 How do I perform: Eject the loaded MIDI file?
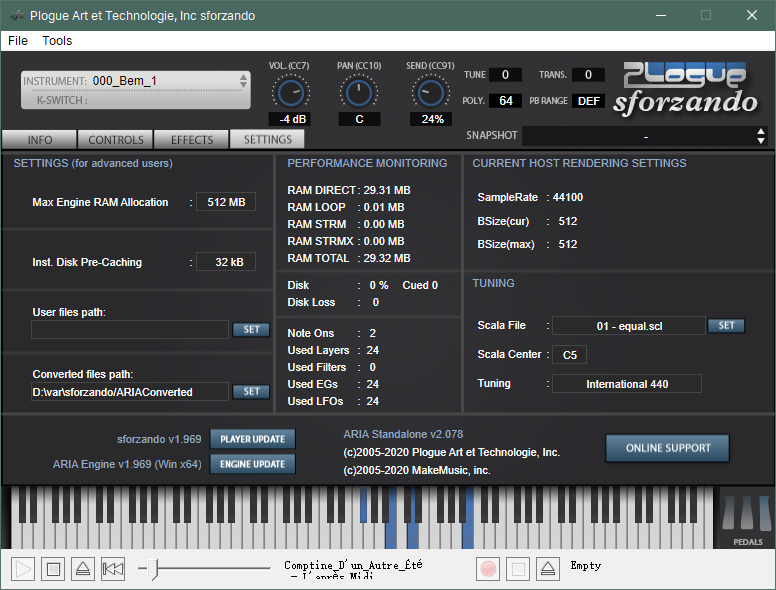[x=83, y=569]
